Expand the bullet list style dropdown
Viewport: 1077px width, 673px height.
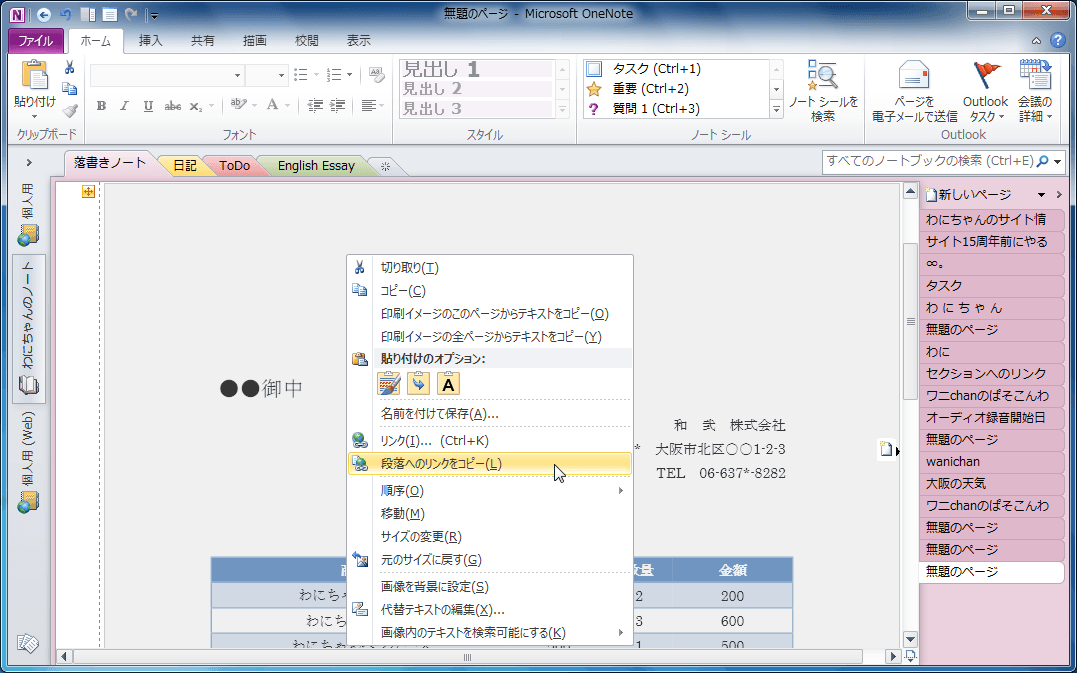(315, 74)
